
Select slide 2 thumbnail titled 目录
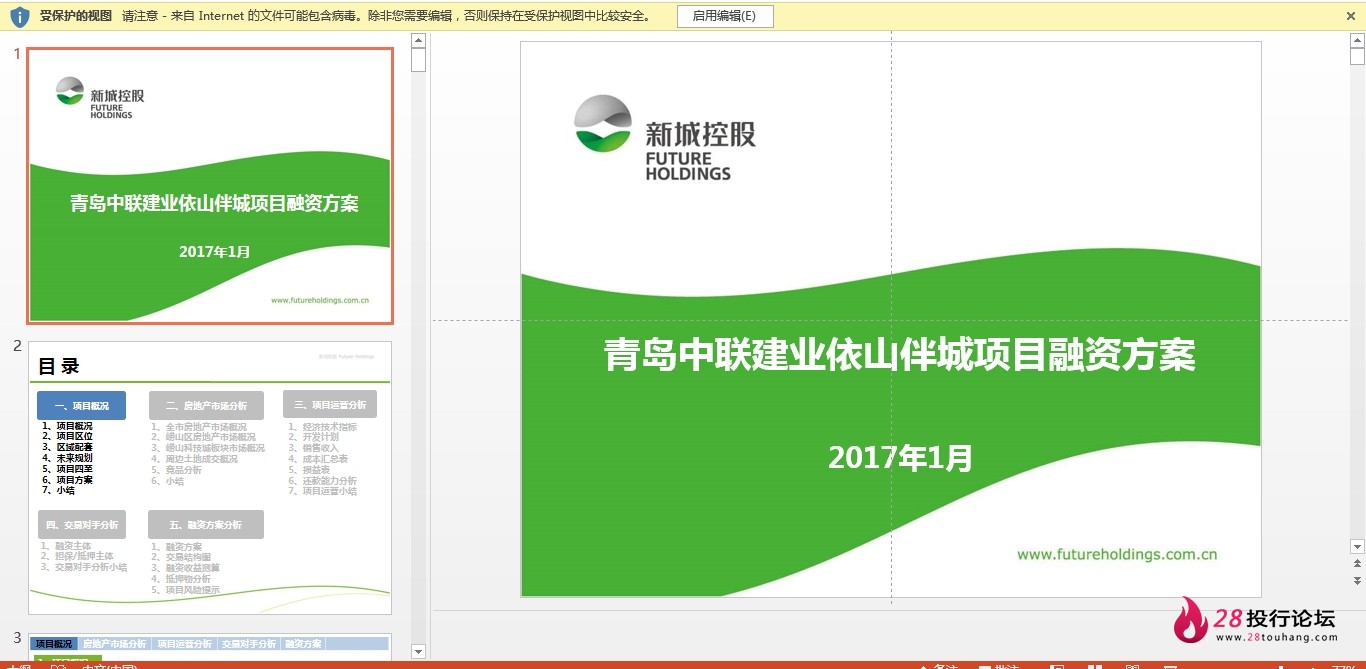pyautogui.click(x=210, y=478)
